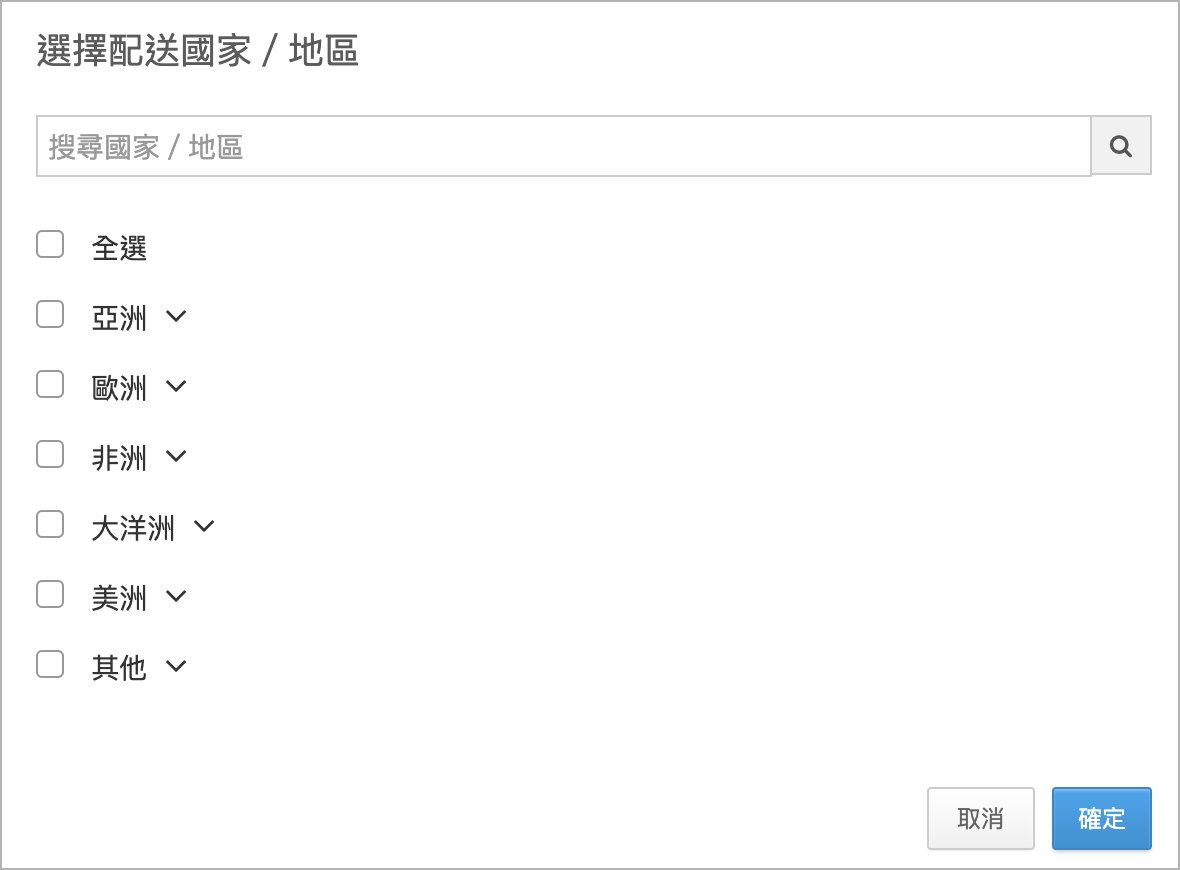Image resolution: width=1180 pixels, height=870 pixels.
Task: Click the 取消 button
Action: [x=980, y=819]
